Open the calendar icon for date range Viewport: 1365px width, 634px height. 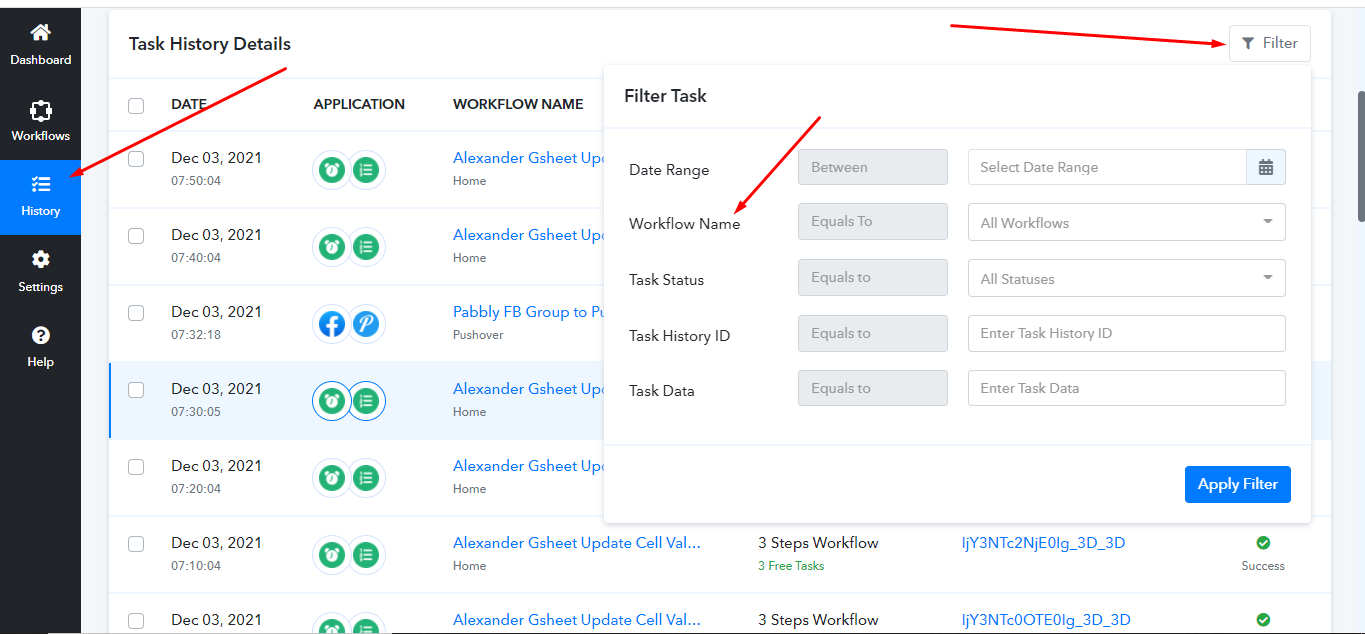[x=1265, y=167]
